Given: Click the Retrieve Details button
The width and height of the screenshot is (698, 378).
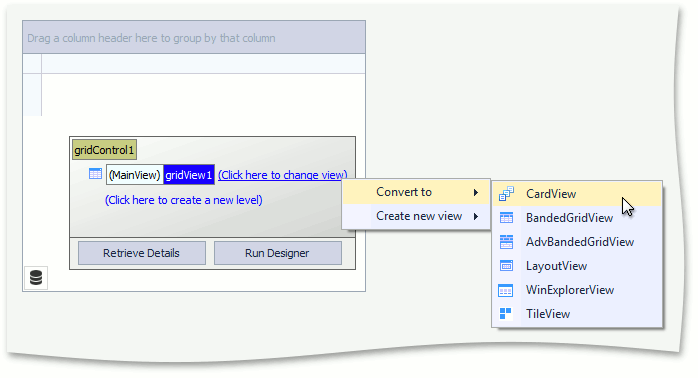Looking at the screenshot, I should point(142,253).
